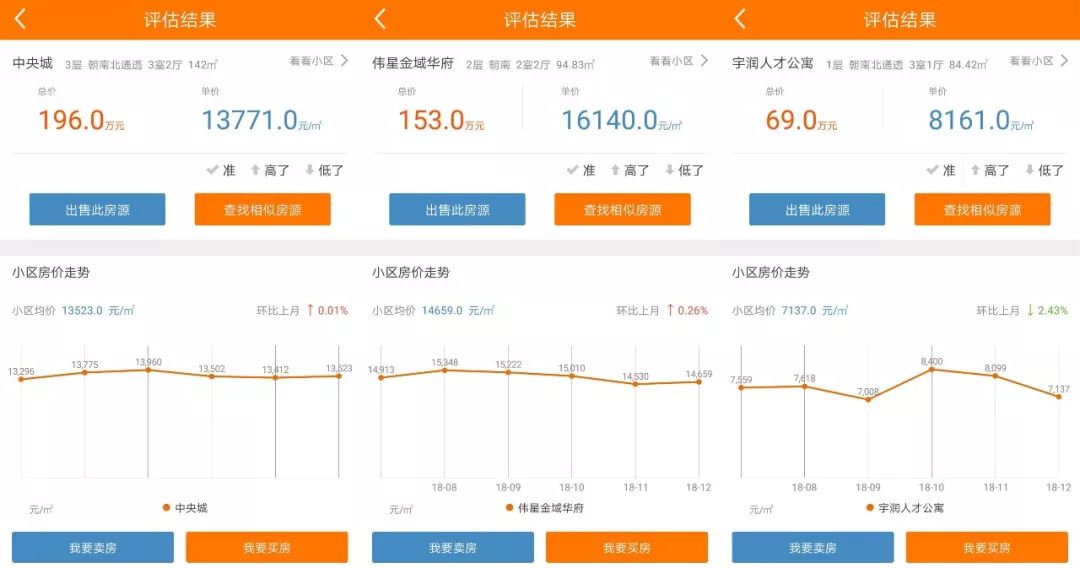Tap 我要卖房 under 宇润人才公寓 chart

[x=813, y=547]
